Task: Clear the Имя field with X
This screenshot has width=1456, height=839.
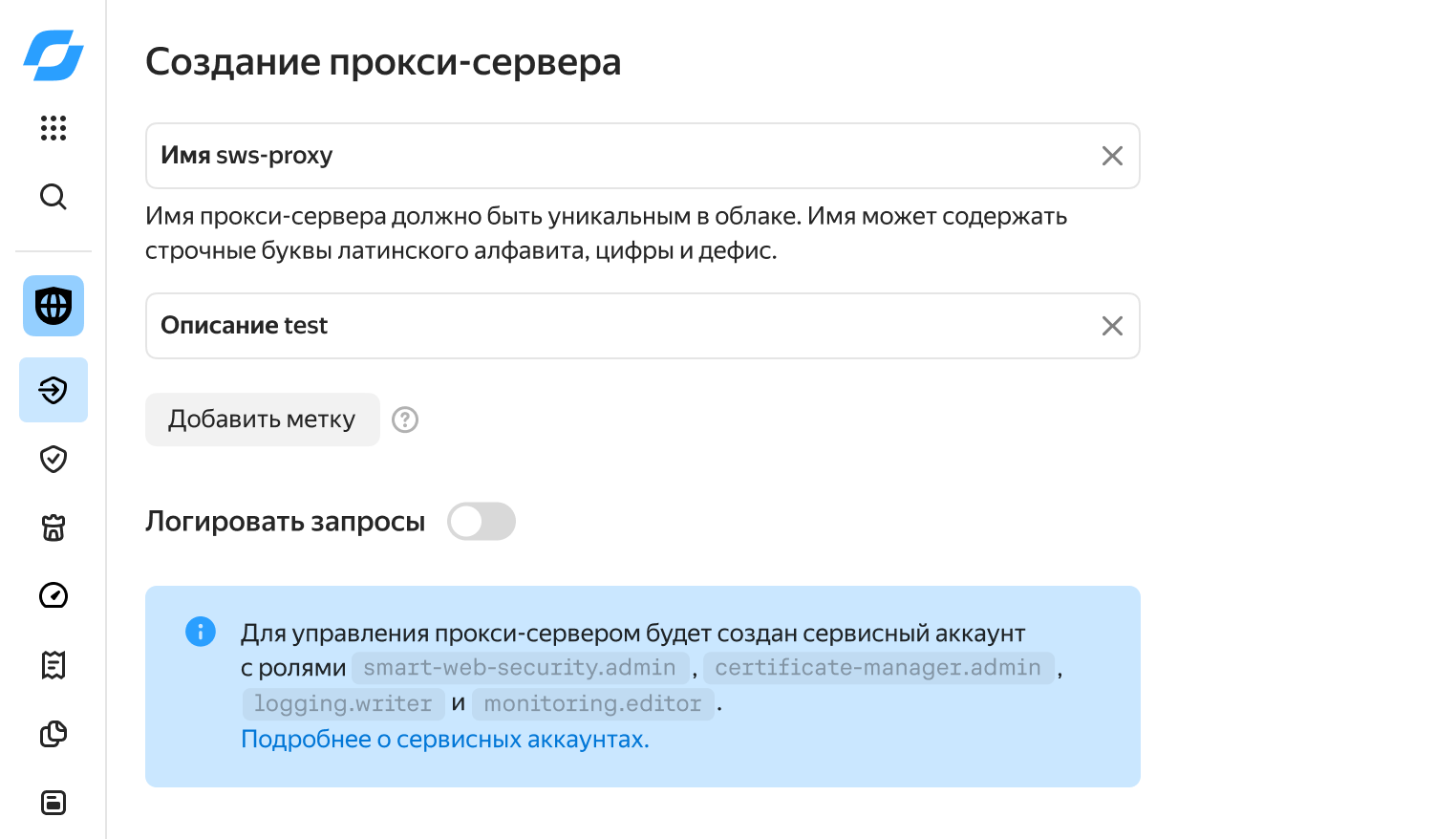Action: tap(1112, 156)
